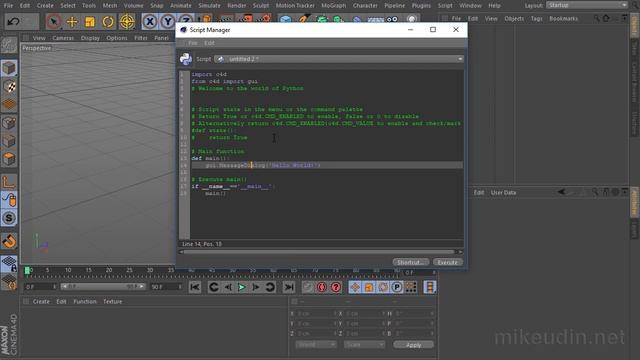Play the animation forwards
This screenshot has height=360, width=640.
(x=242, y=287)
